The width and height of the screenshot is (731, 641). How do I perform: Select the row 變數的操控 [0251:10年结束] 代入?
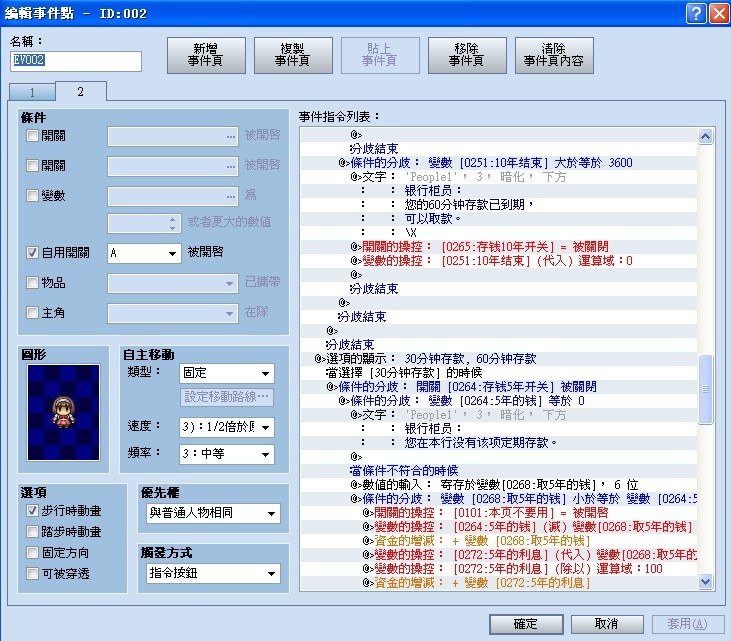click(499, 261)
